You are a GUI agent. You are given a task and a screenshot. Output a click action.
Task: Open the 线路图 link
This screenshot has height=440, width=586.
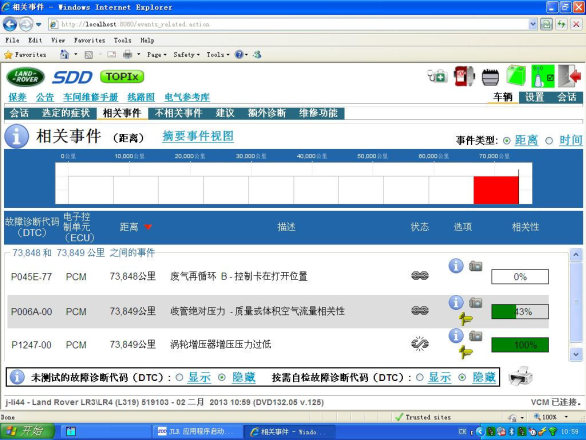(141, 97)
